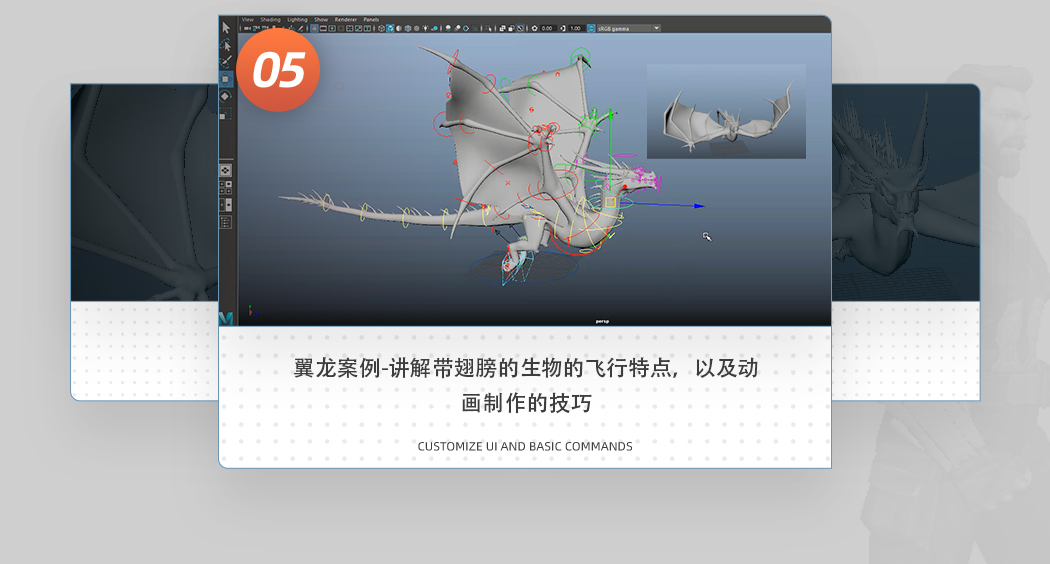Toggle motion blur icon
Image resolution: width=1050 pixels, height=564 pixels.
click(457, 28)
